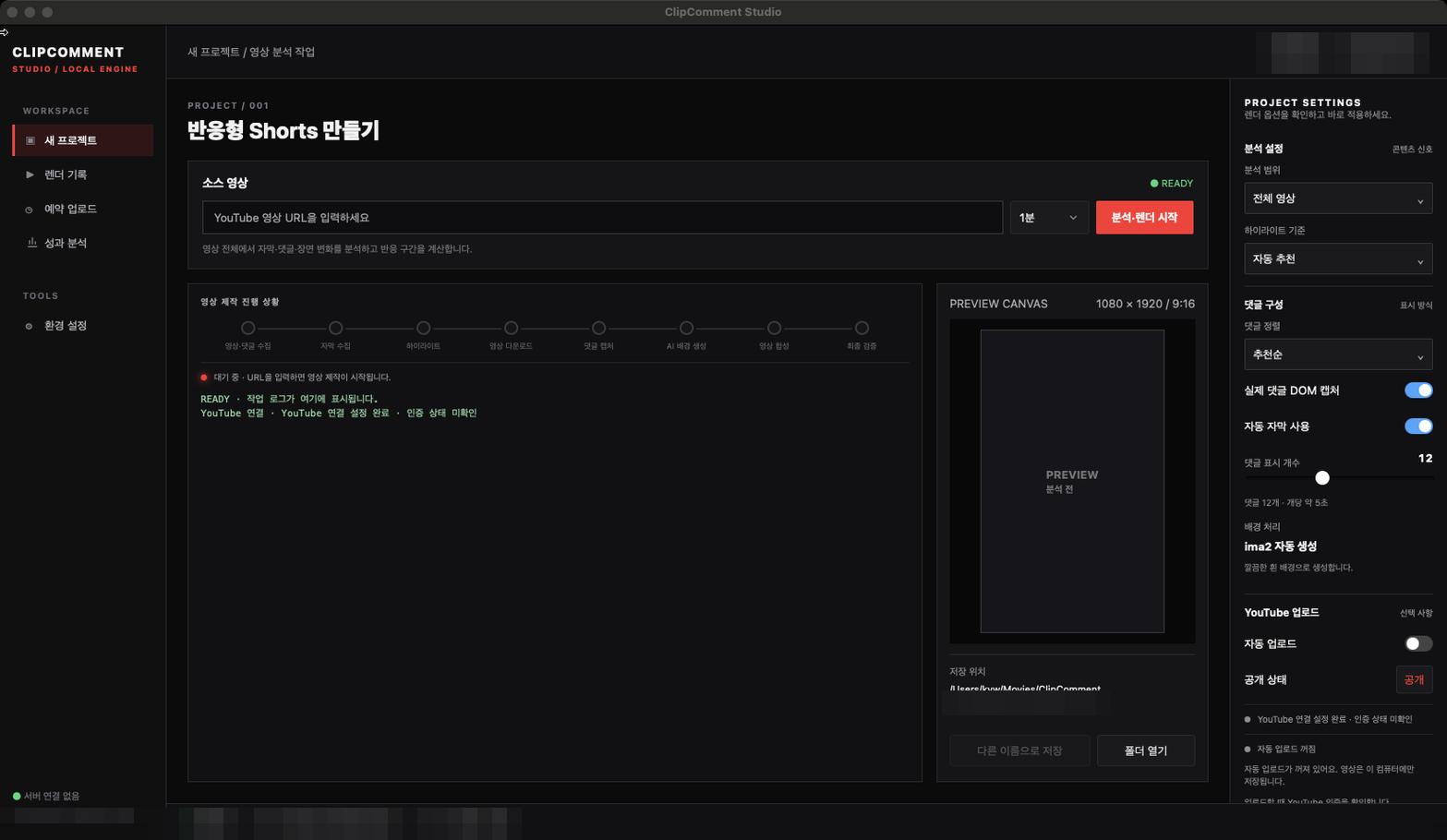
Task: Enable the 자동 업로드 switch
Action: tap(1418, 643)
